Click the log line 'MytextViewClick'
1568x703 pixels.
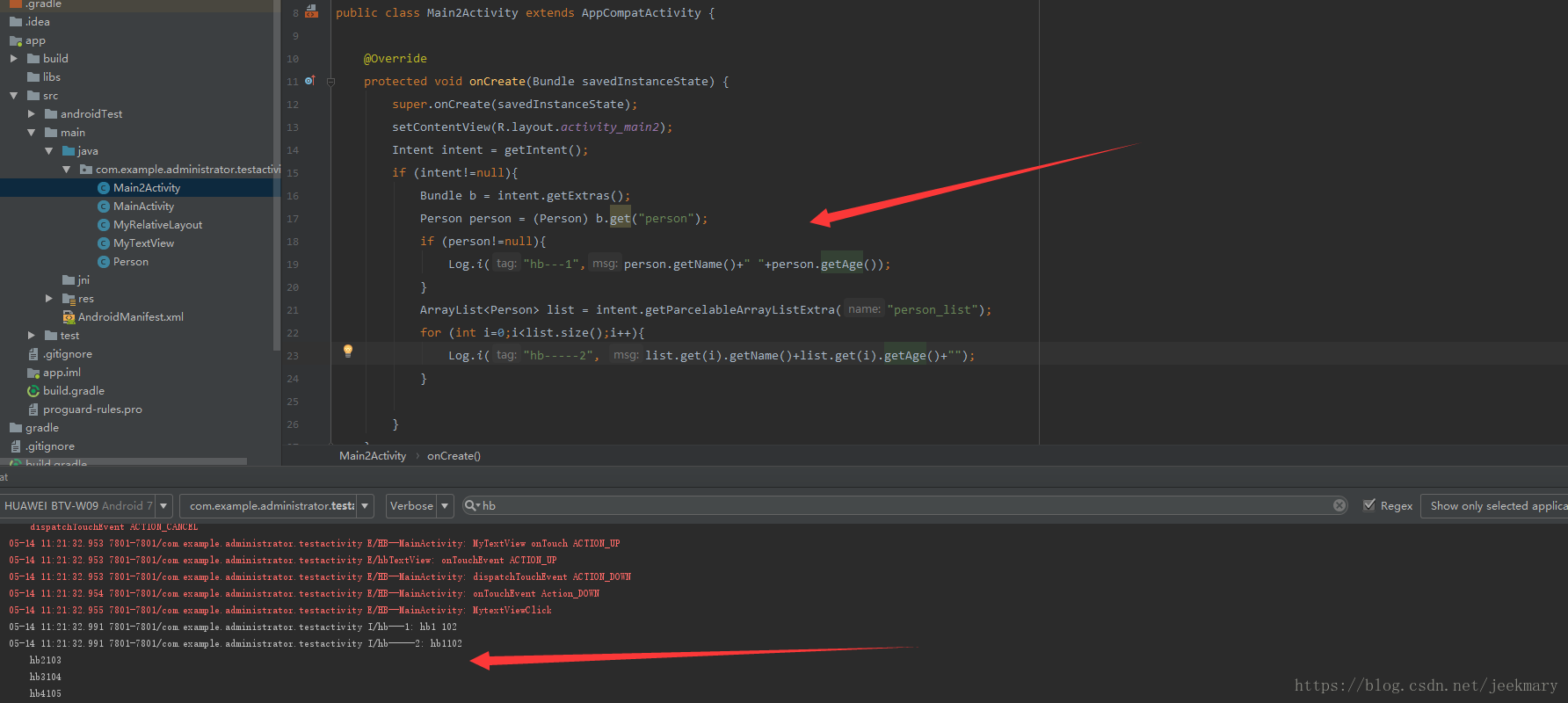click(280, 611)
